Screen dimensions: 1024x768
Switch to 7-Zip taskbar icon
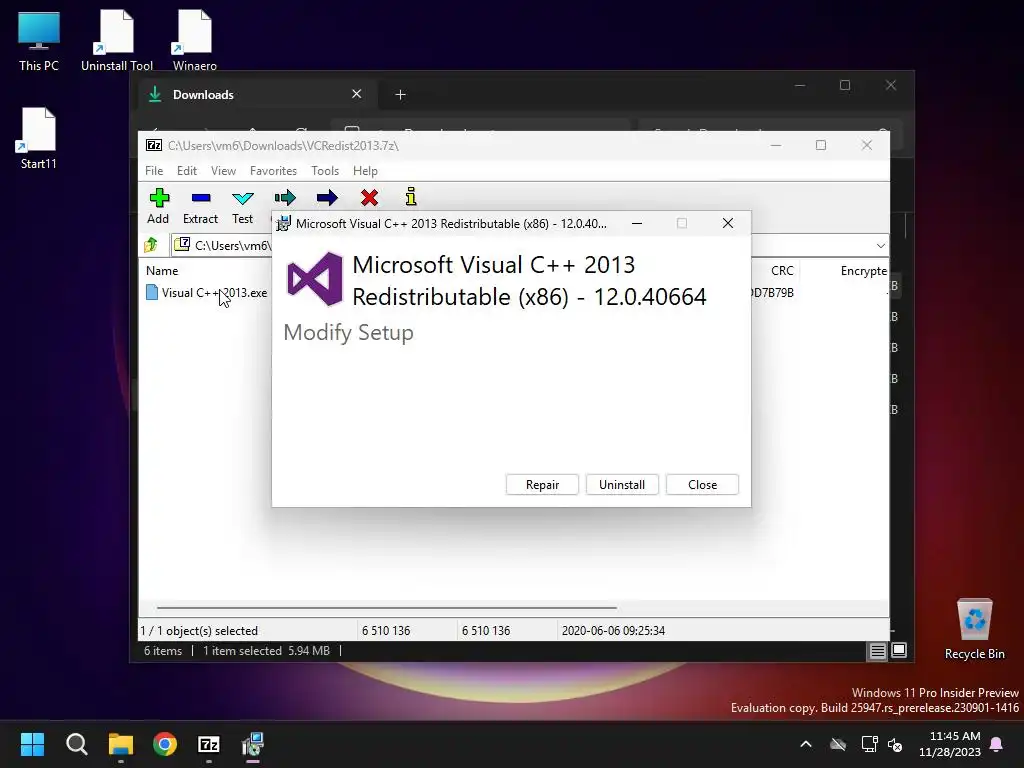209,744
